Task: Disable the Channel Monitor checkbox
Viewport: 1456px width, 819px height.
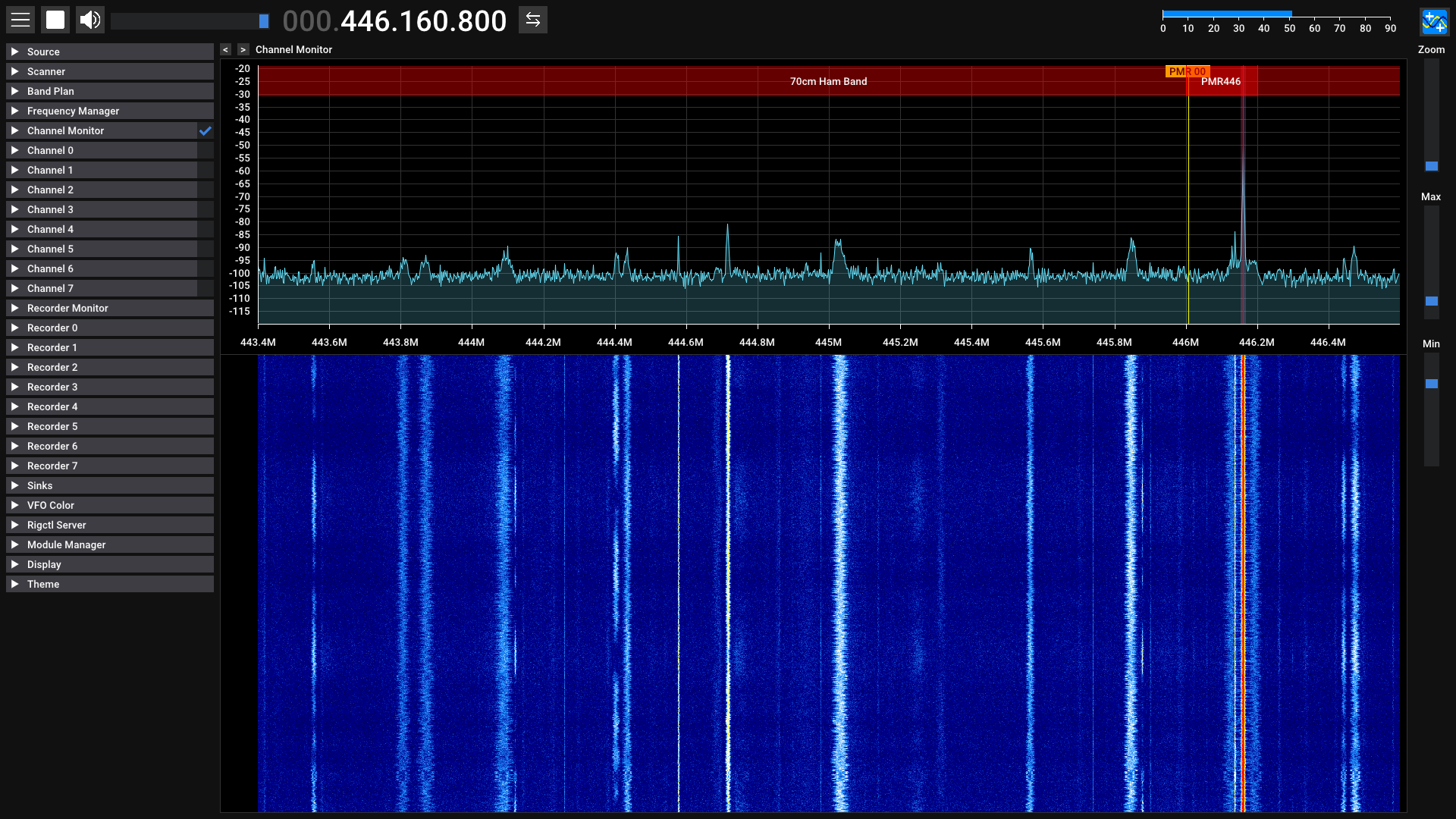Action: [x=206, y=130]
